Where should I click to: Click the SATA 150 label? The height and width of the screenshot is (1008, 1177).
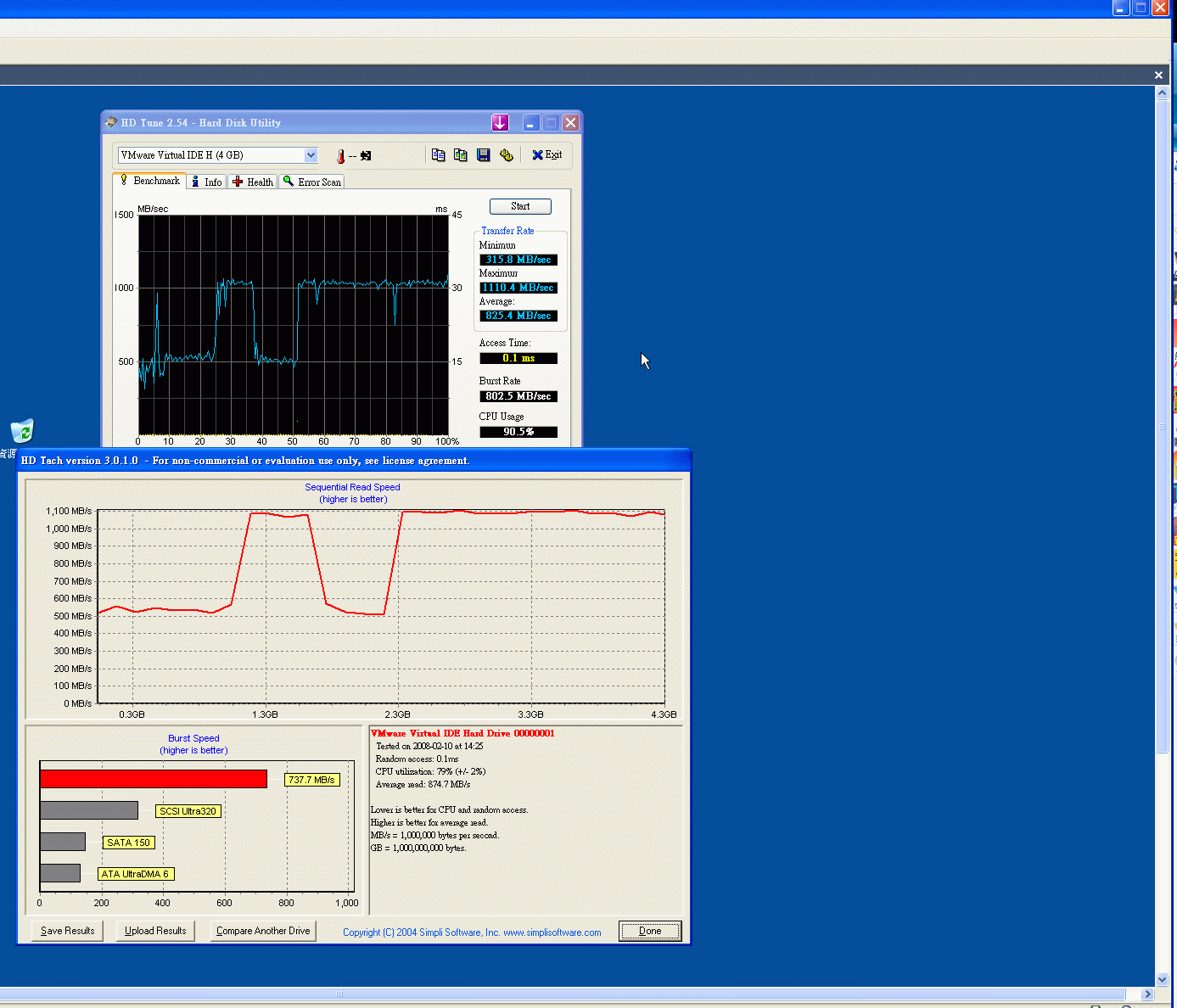(x=128, y=843)
